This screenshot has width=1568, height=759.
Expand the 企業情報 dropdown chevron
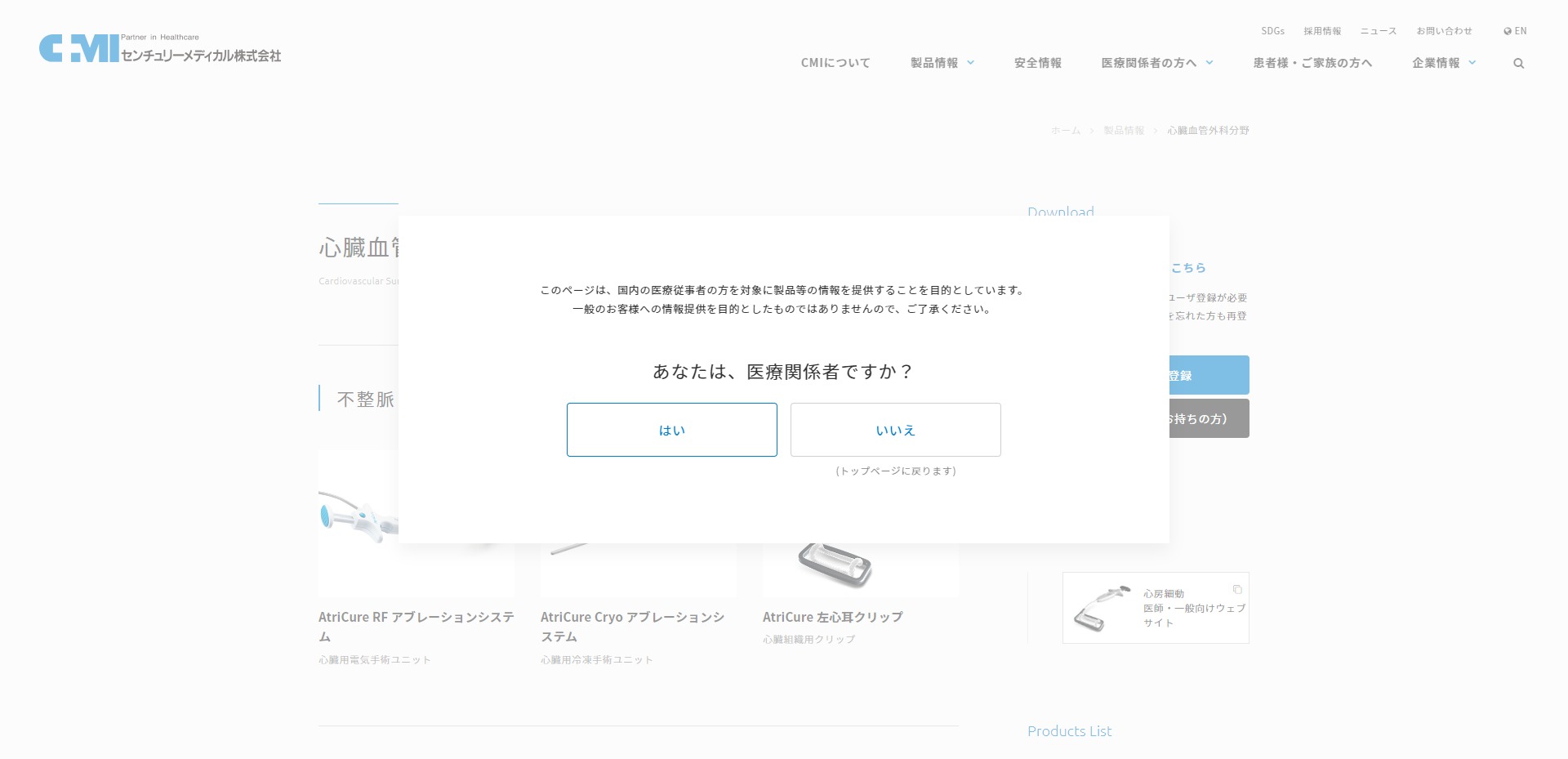[x=1472, y=63]
